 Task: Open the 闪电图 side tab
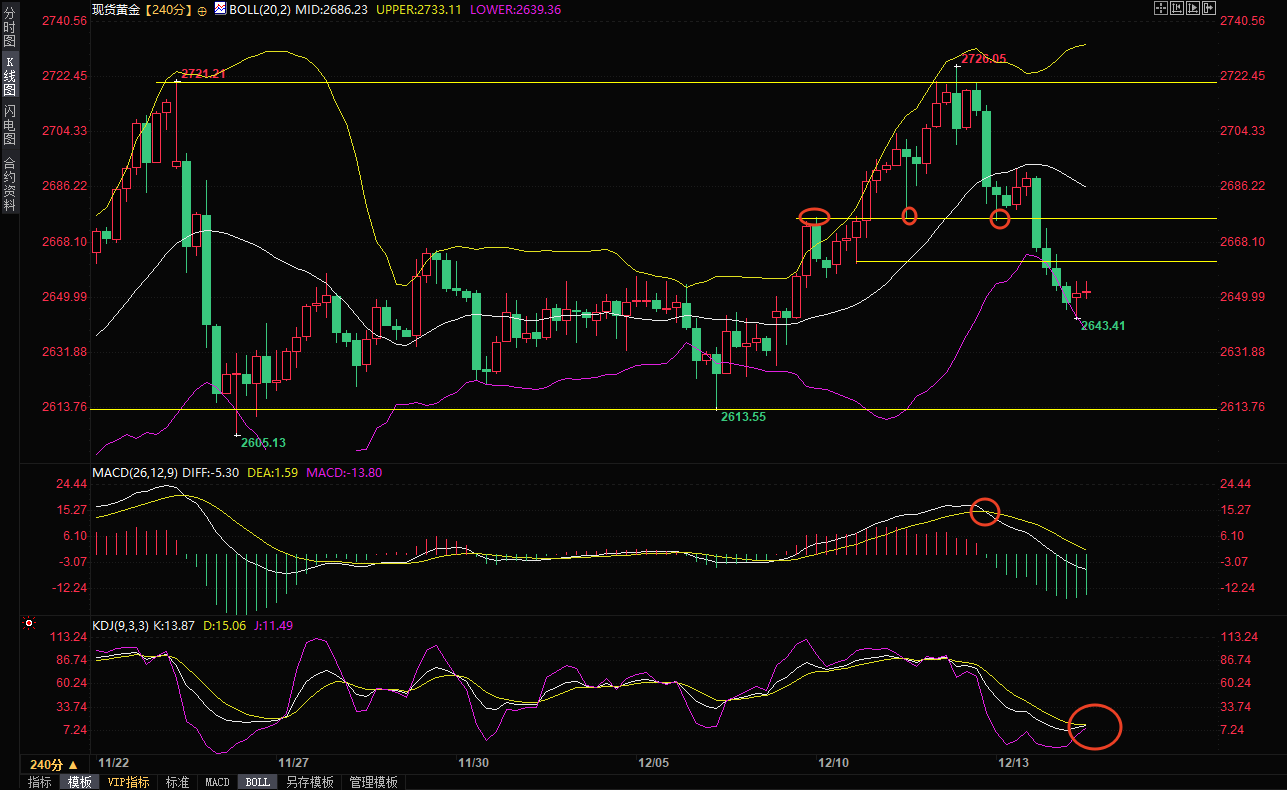point(9,125)
